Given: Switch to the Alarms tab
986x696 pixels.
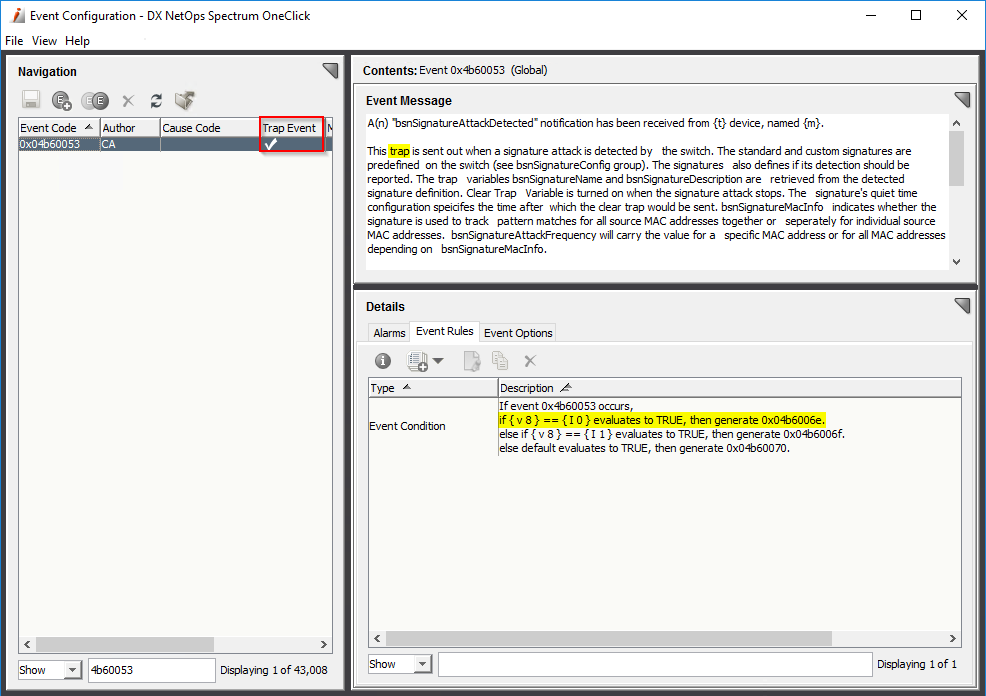Looking at the screenshot, I should 389,333.
